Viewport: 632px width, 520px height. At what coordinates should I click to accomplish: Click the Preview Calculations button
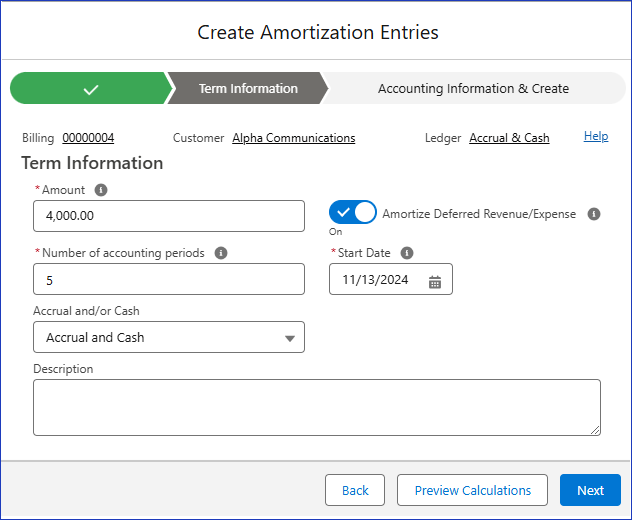pos(472,490)
